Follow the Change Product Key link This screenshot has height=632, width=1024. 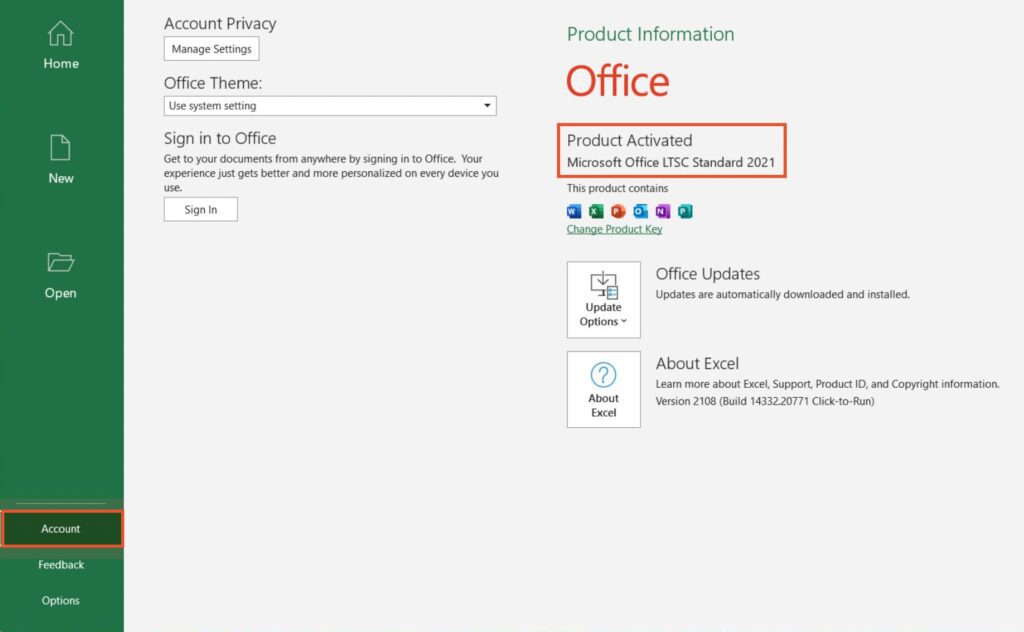pyautogui.click(x=614, y=229)
